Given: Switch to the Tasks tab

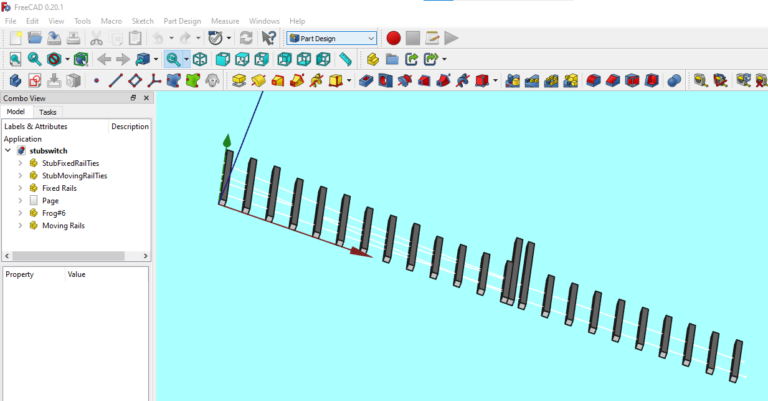Looking at the screenshot, I should tap(48, 112).
